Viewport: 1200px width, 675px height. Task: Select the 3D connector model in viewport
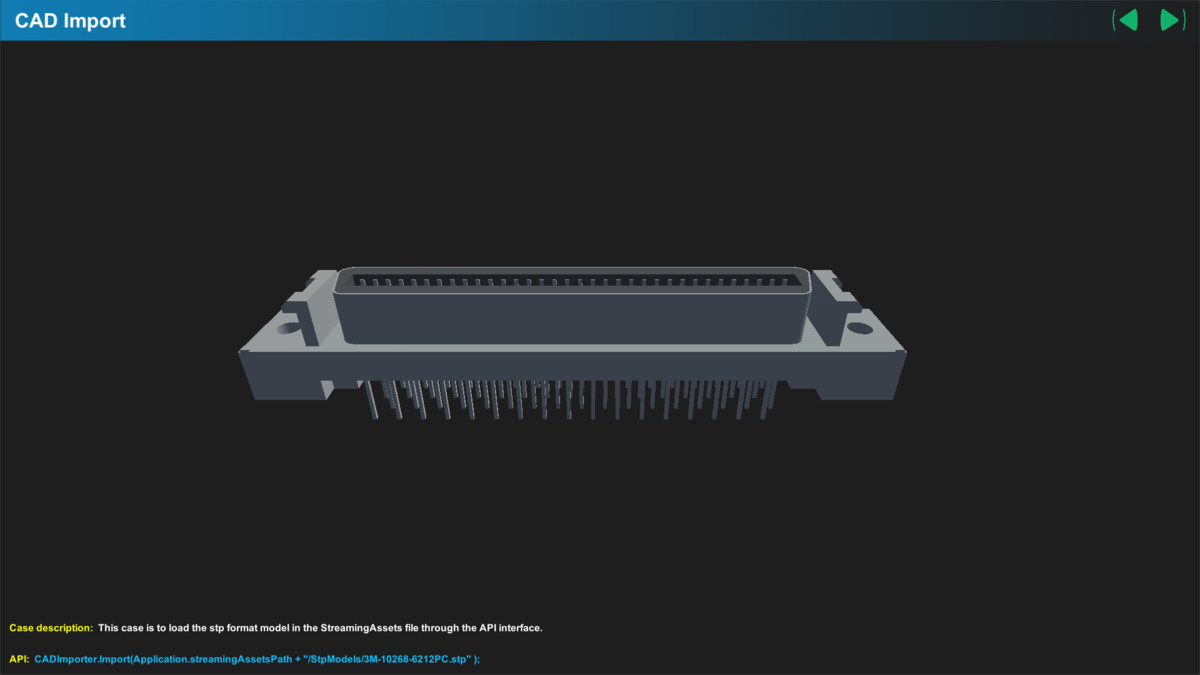[572, 345]
